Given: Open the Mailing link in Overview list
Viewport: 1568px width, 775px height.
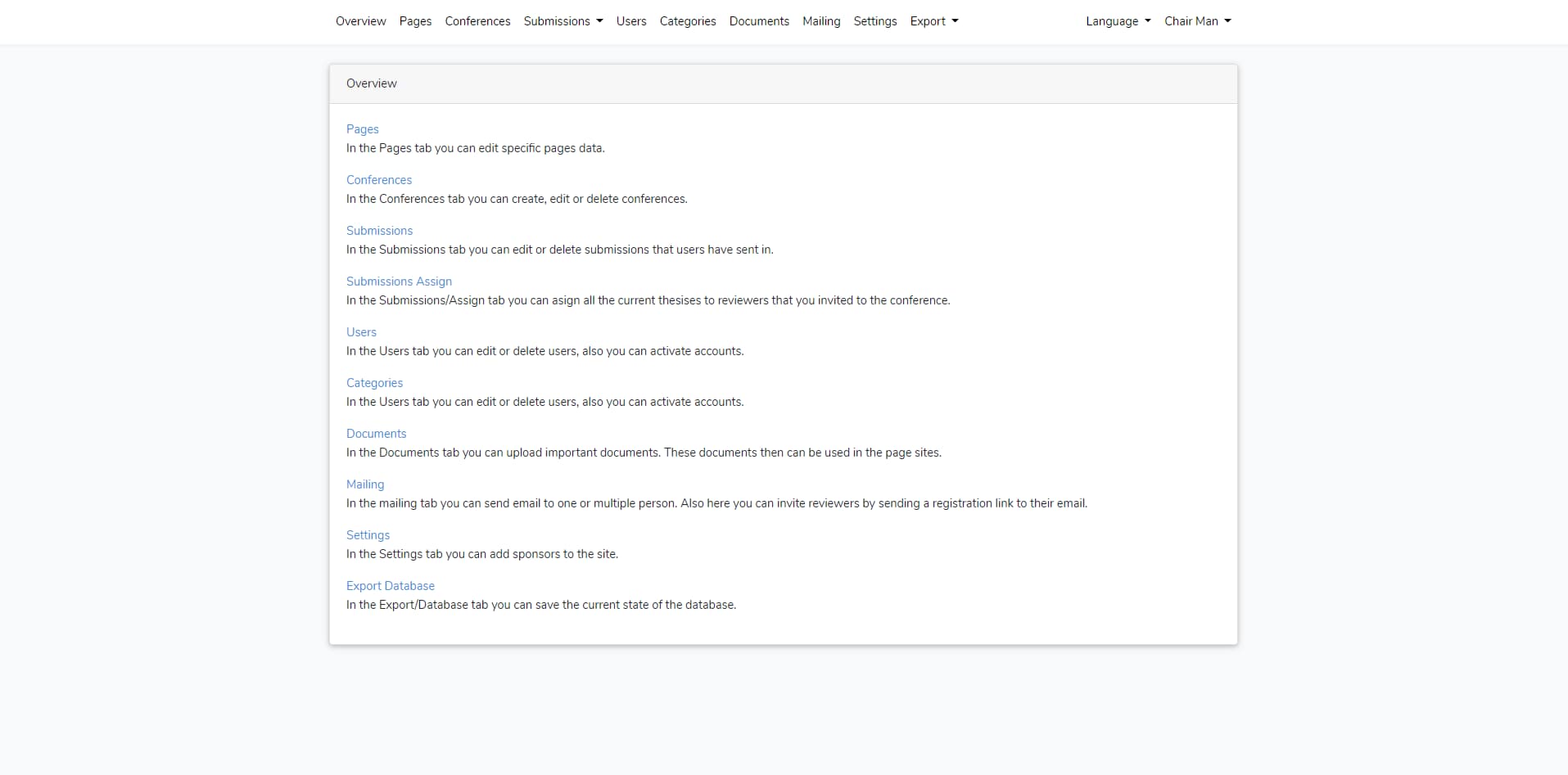Looking at the screenshot, I should point(365,484).
